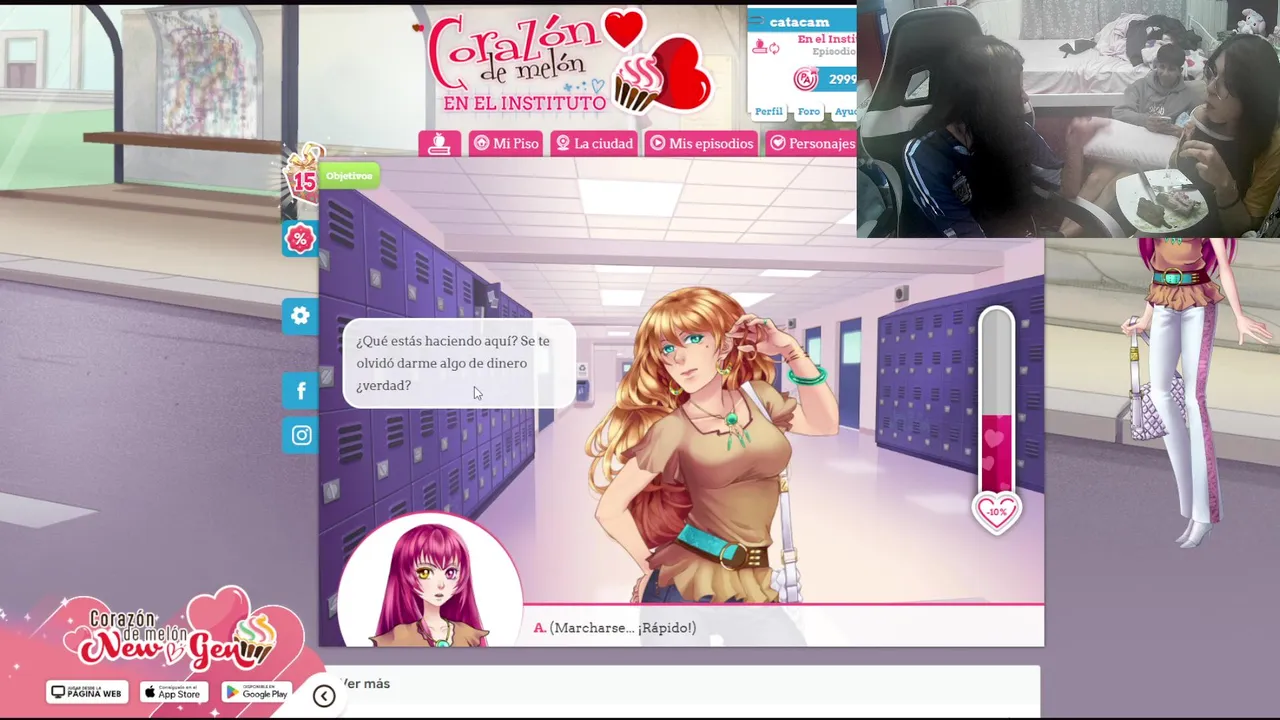Click the orange-haired character in hallway
Viewport: 1280px width, 720px height.
pos(712,445)
